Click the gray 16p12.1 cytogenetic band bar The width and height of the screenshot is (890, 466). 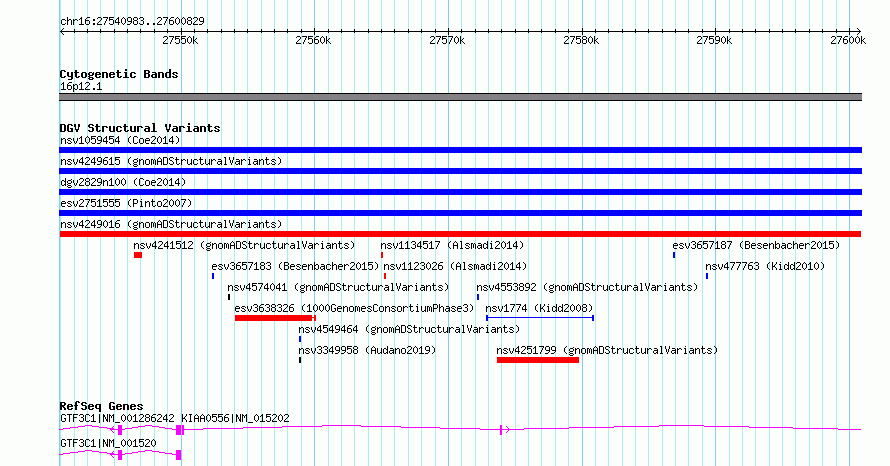(x=460, y=97)
